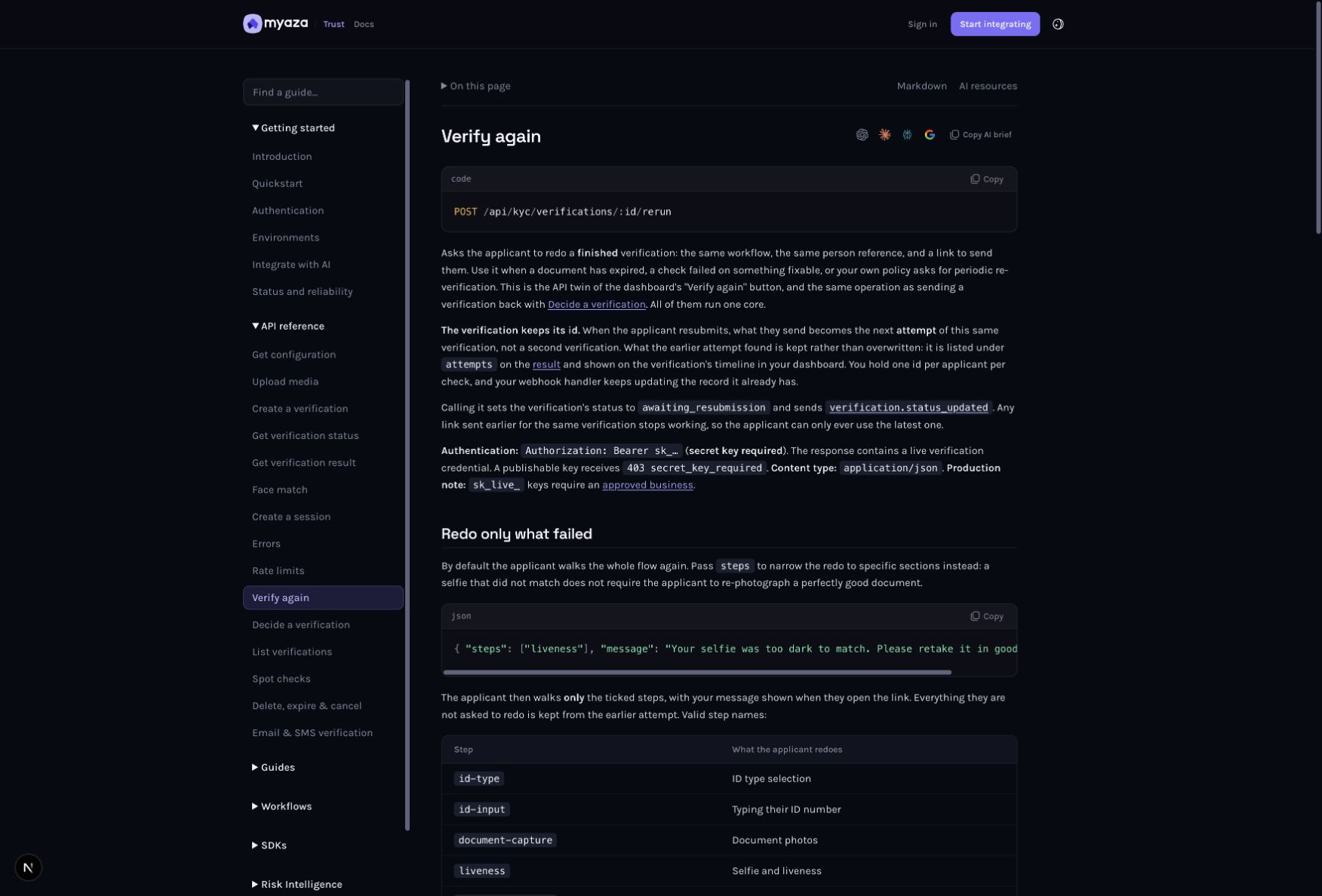The image size is (1322, 896).
Task: Expand the Workflows section
Action: click(281, 807)
